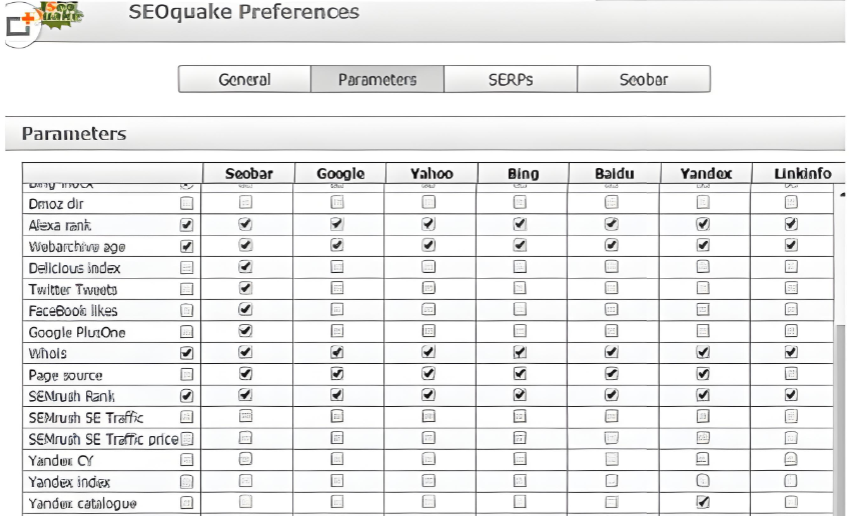Viewport: 851px width, 516px height.
Task: Click the Linkinfo column header
Action: click(x=802, y=174)
